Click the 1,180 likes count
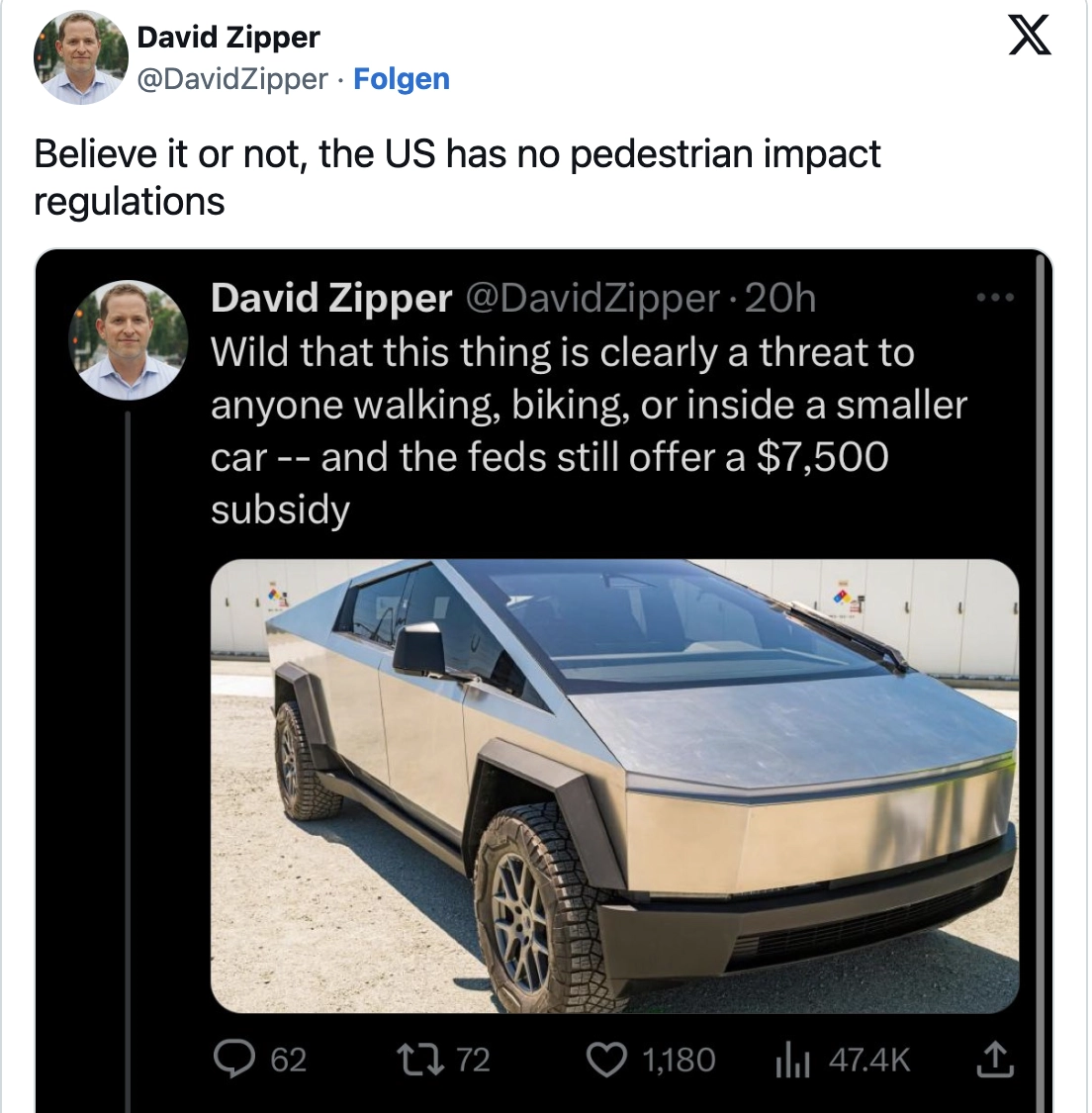1092x1113 pixels. tap(679, 1061)
